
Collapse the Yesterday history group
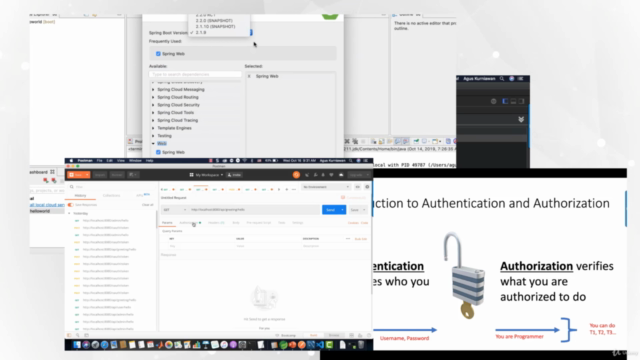[x=69, y=213]
